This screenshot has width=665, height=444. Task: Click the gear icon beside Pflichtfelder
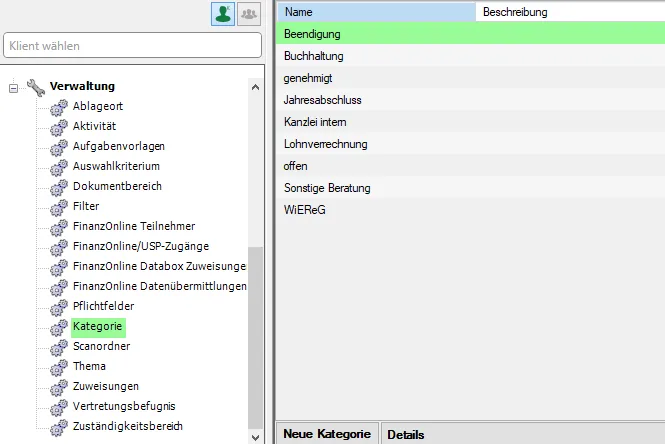59,307
